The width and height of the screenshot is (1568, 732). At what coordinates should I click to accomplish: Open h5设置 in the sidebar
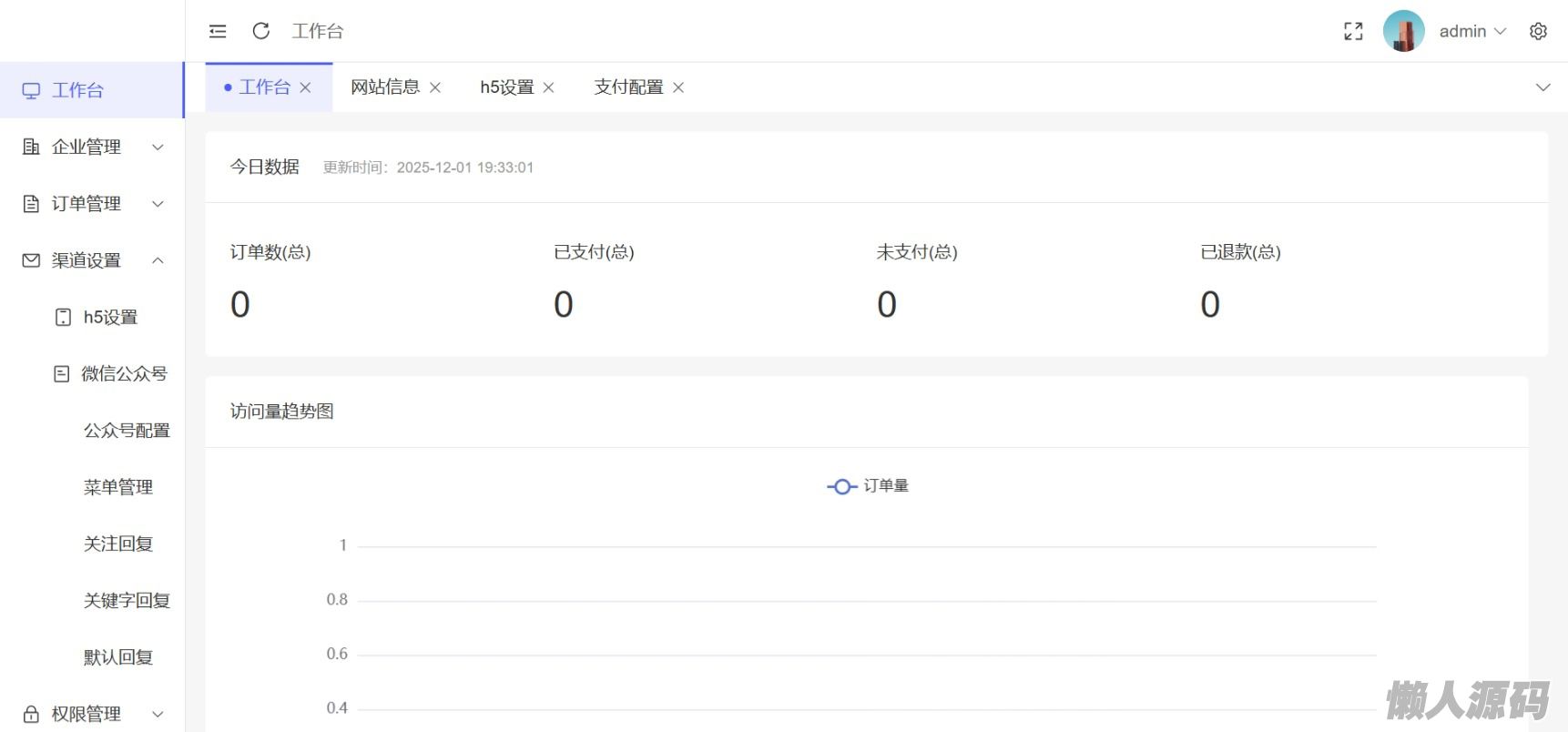[110, 317]
